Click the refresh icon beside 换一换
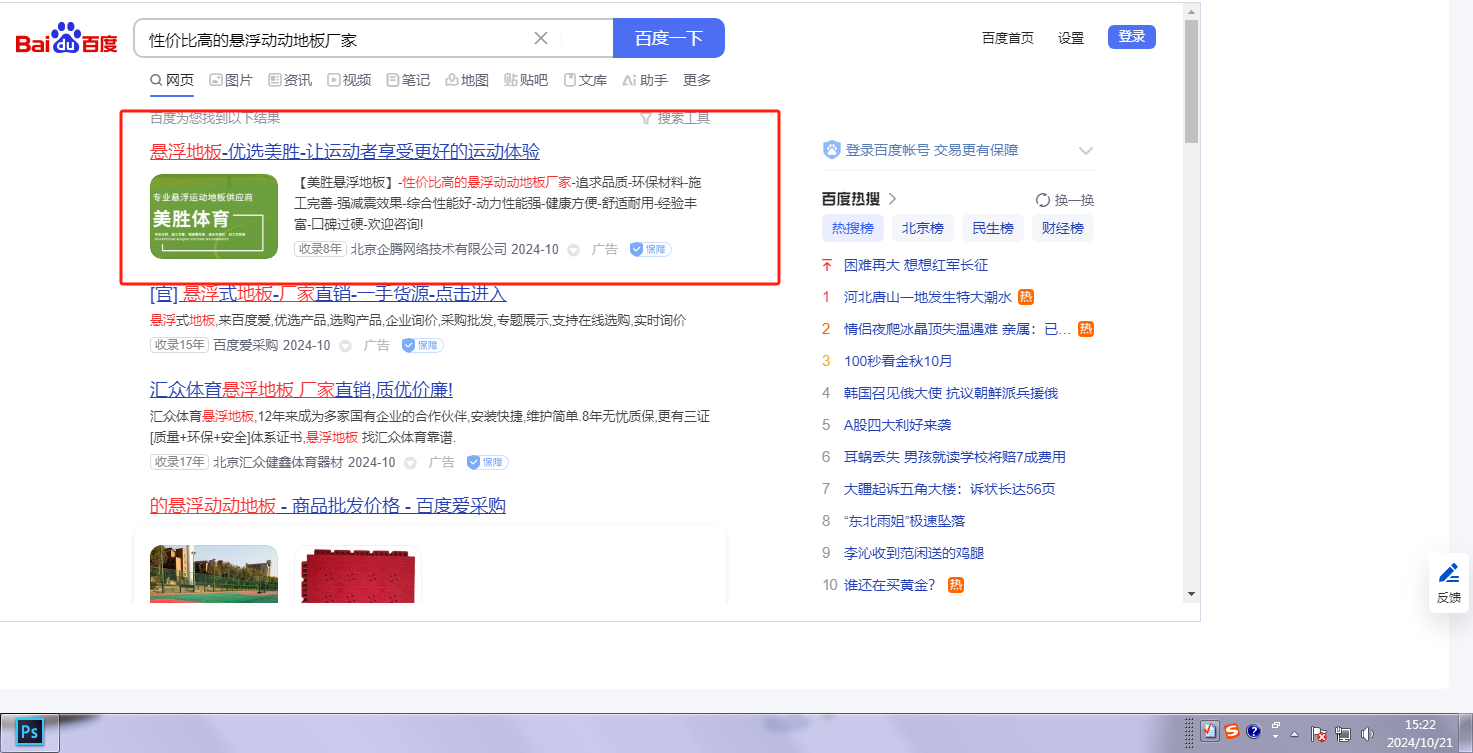The image size is (1473, 753). click(x=1043, y=199)
